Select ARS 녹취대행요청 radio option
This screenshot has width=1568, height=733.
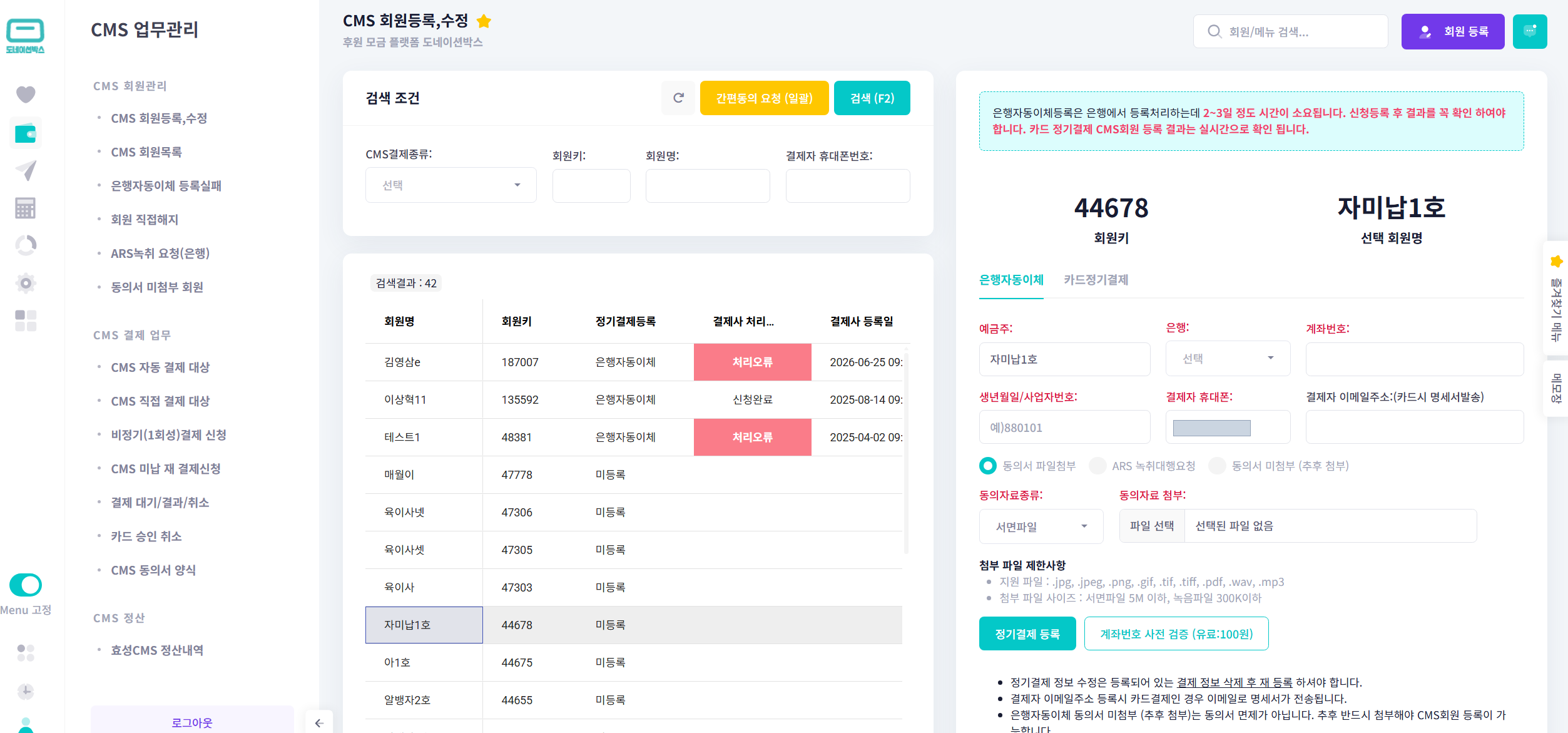click(1097, 466)
